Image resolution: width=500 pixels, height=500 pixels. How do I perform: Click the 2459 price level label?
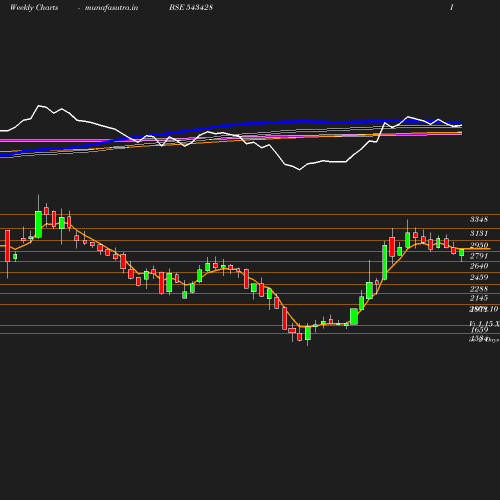point(479,277)
